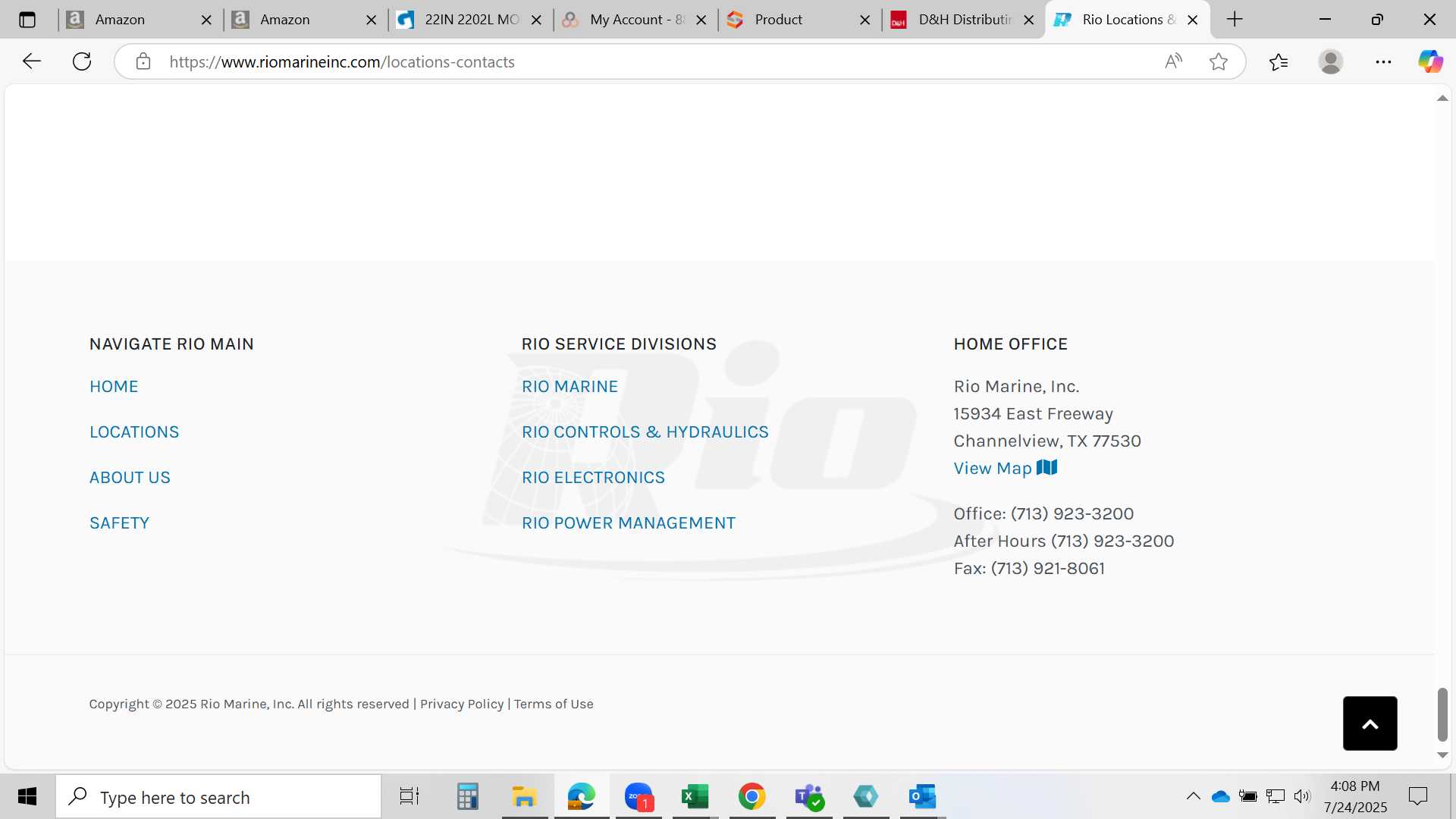
Task: Open File Explorer from the taskbar
Action: [x=524, y=796]
